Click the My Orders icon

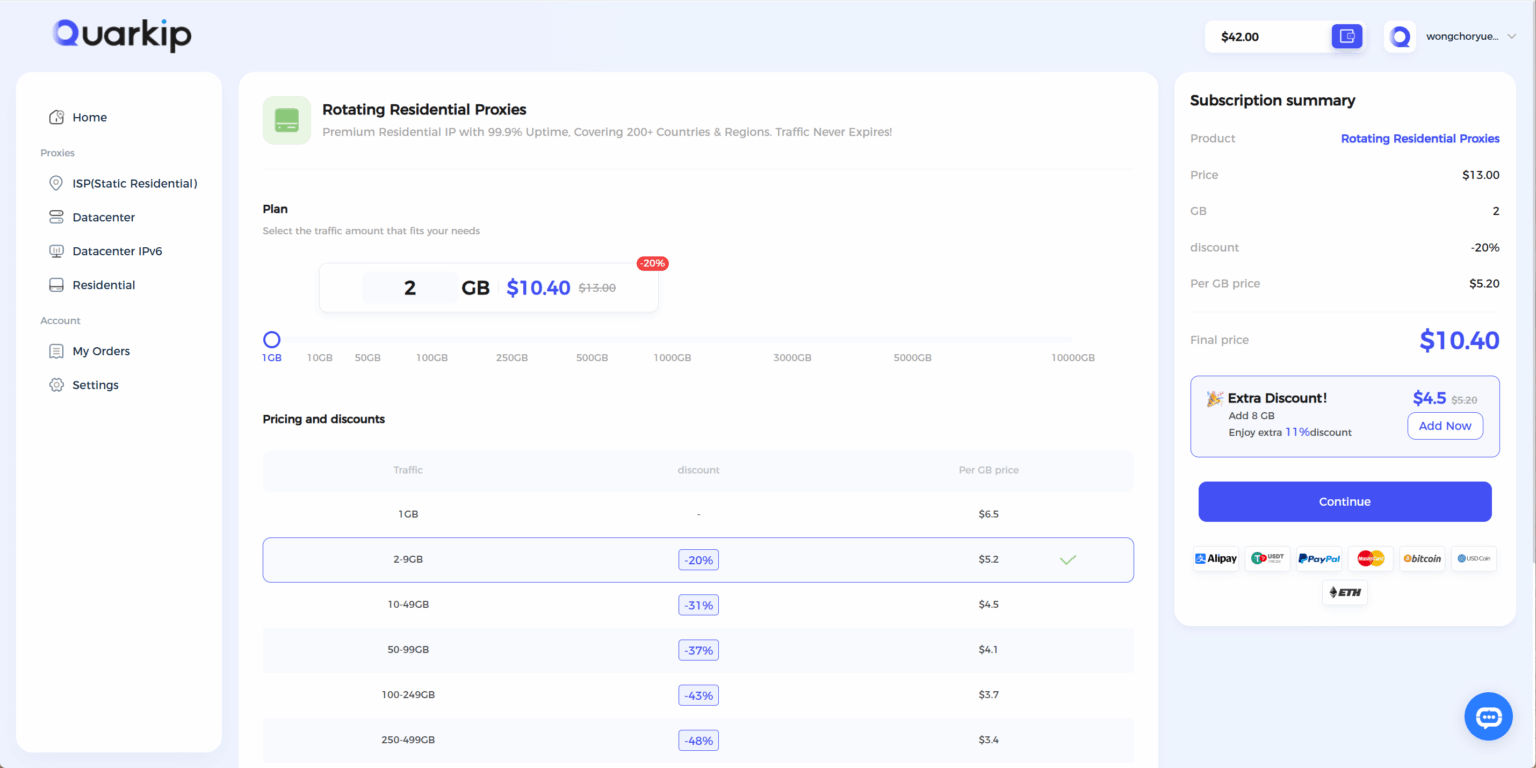(x=57, y=351)
